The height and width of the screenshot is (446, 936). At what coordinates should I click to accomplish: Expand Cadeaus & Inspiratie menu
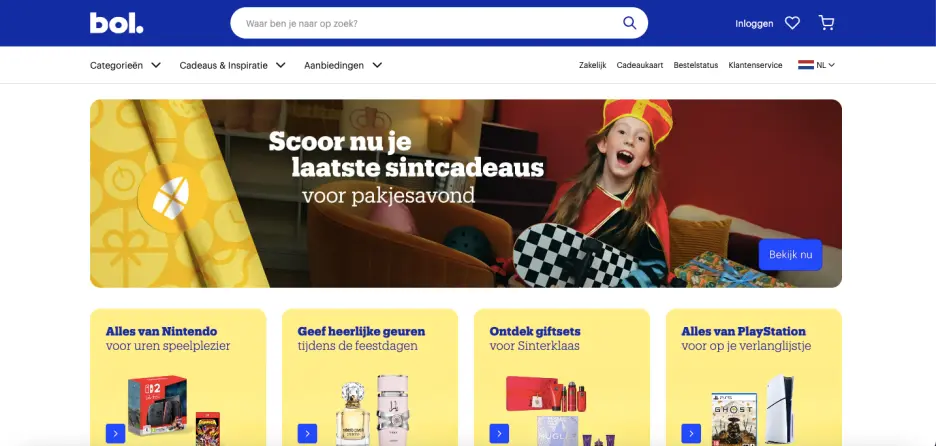[232, 66]
